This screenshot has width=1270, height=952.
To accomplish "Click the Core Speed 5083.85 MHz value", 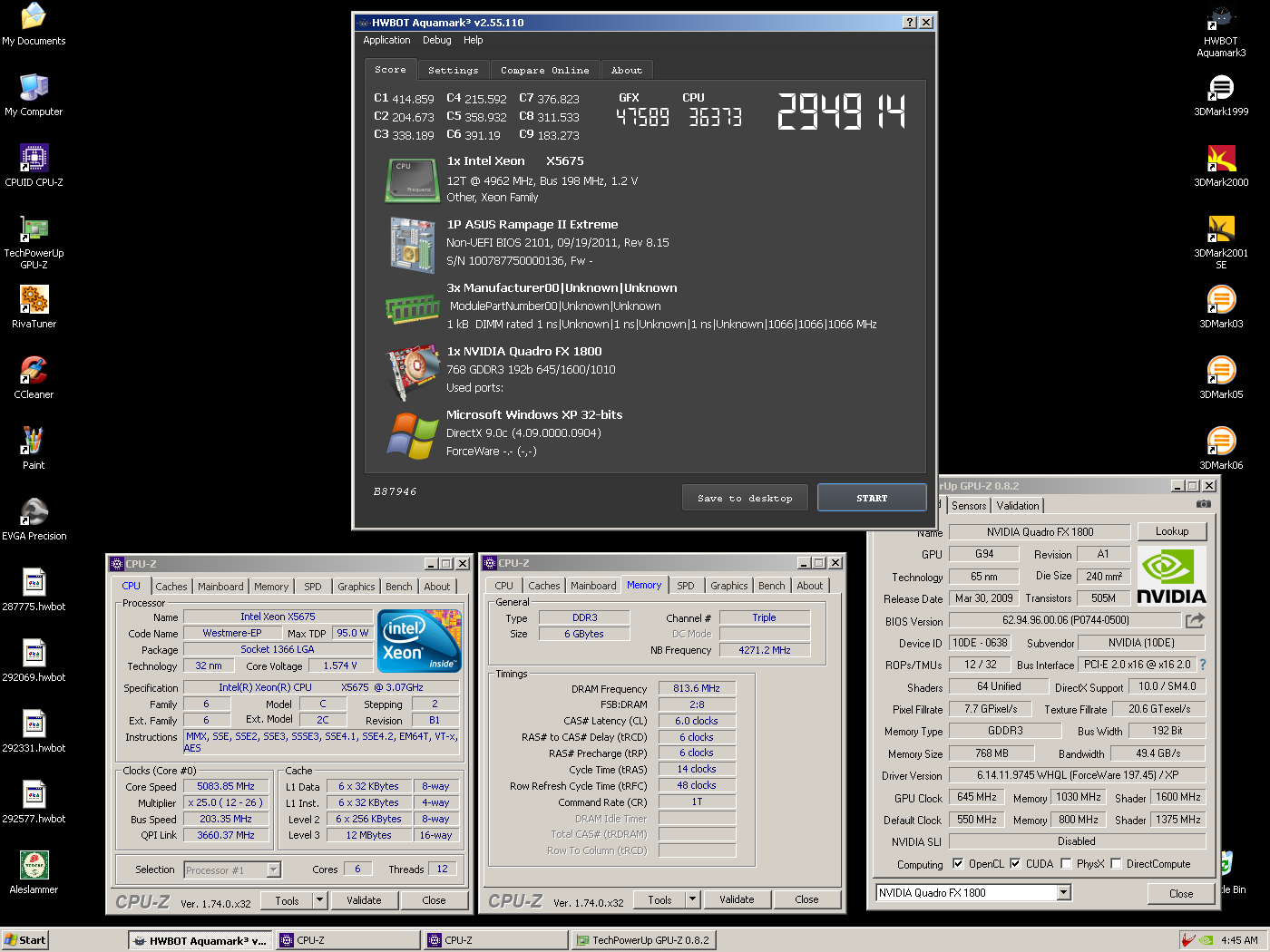I will [x=226, y=786].
